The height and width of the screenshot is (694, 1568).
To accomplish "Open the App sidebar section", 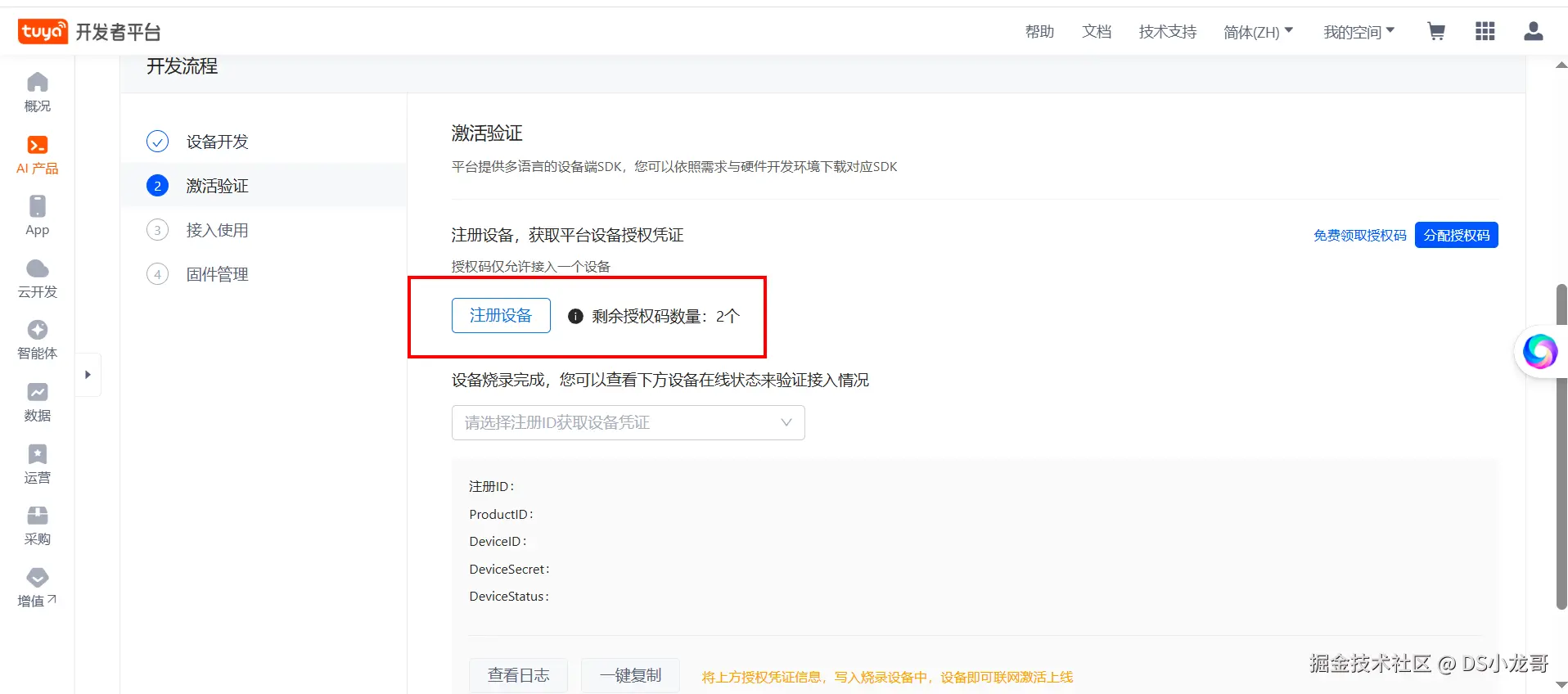I will coord(38,216).
